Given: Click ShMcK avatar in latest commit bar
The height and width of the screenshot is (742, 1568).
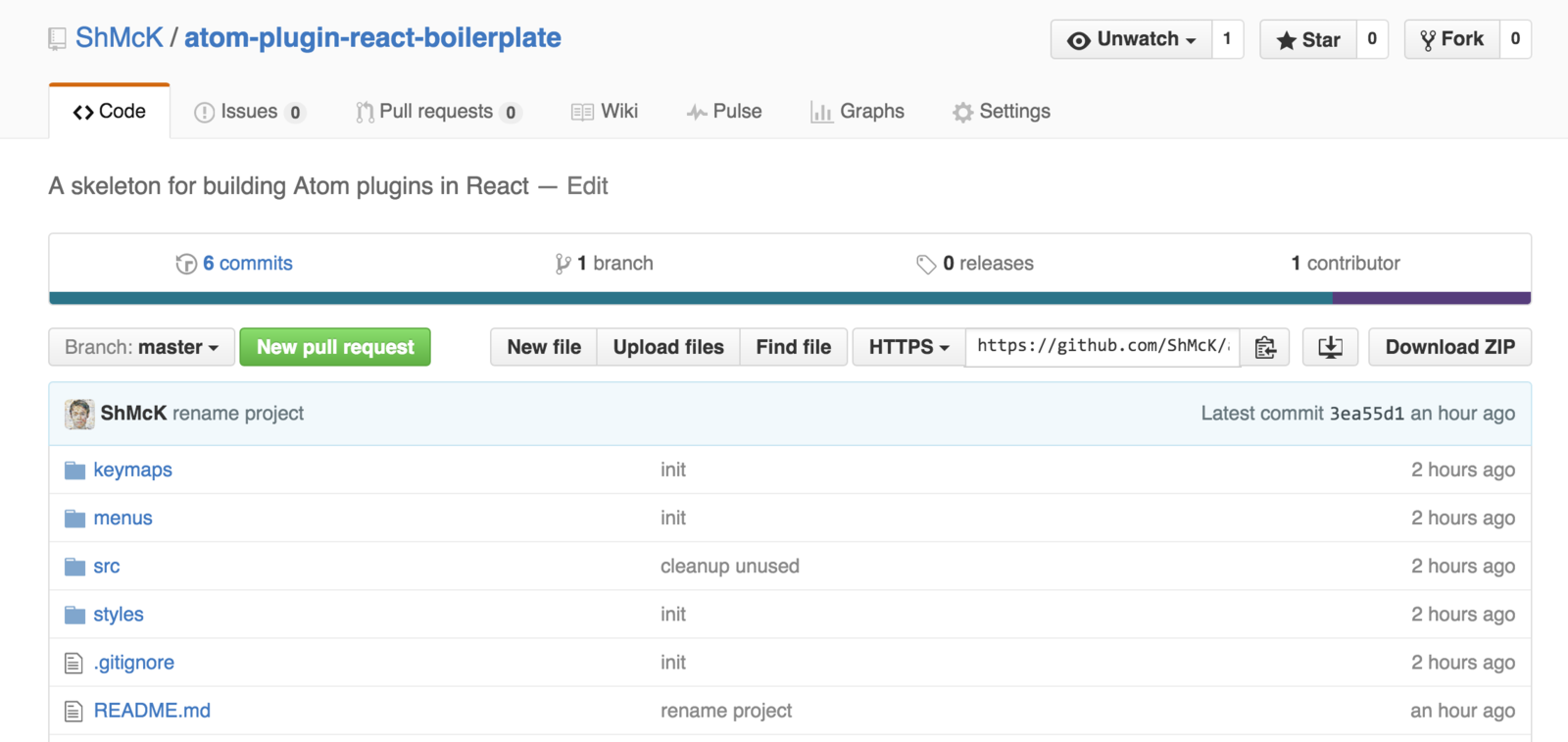Looking at the screenshot, I should click(x=79, y=414).
